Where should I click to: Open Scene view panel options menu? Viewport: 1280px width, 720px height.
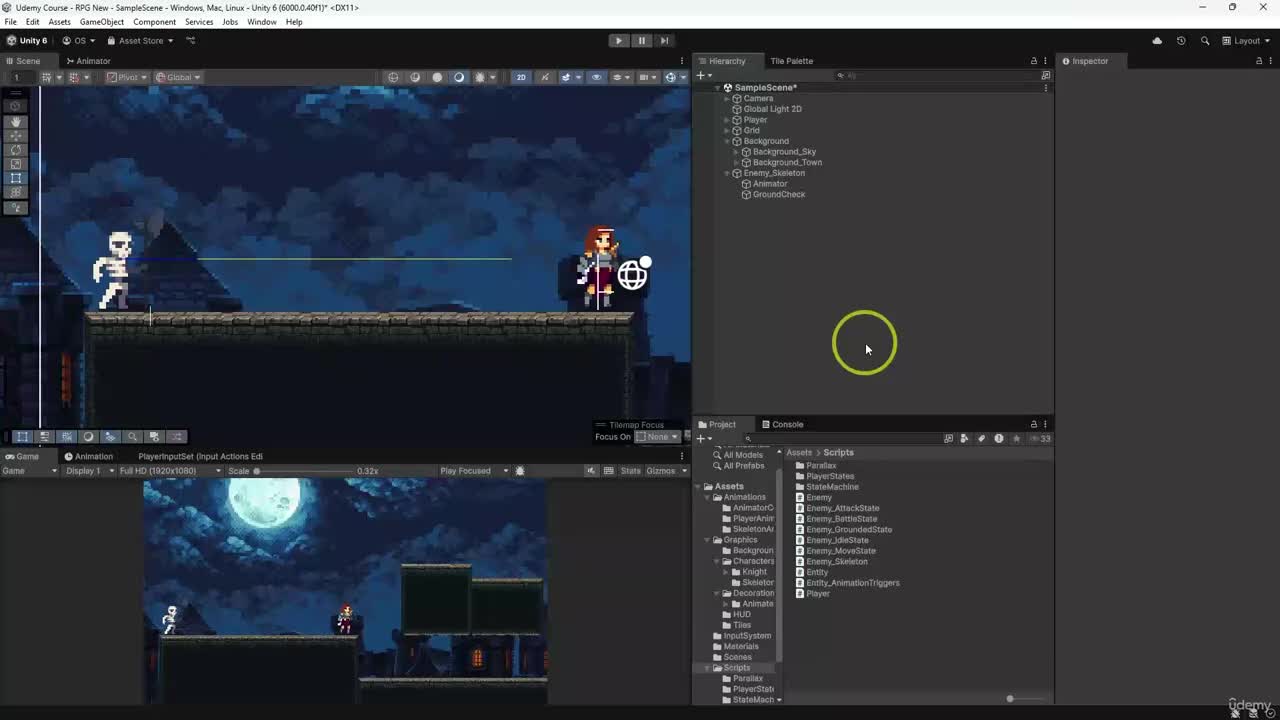[x=682, y=61]
